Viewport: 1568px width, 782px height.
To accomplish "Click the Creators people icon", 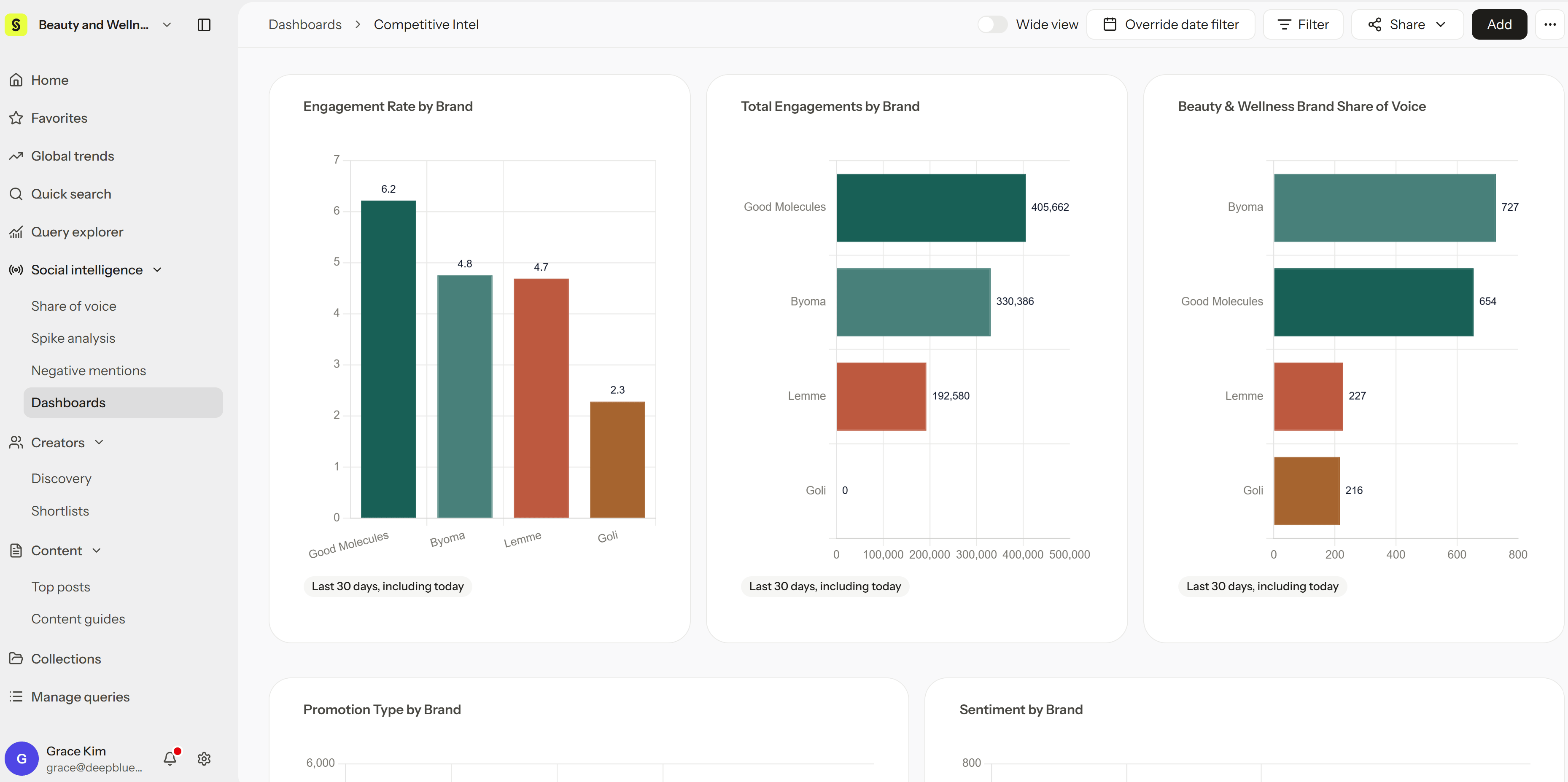I will [x=16, y=442].
